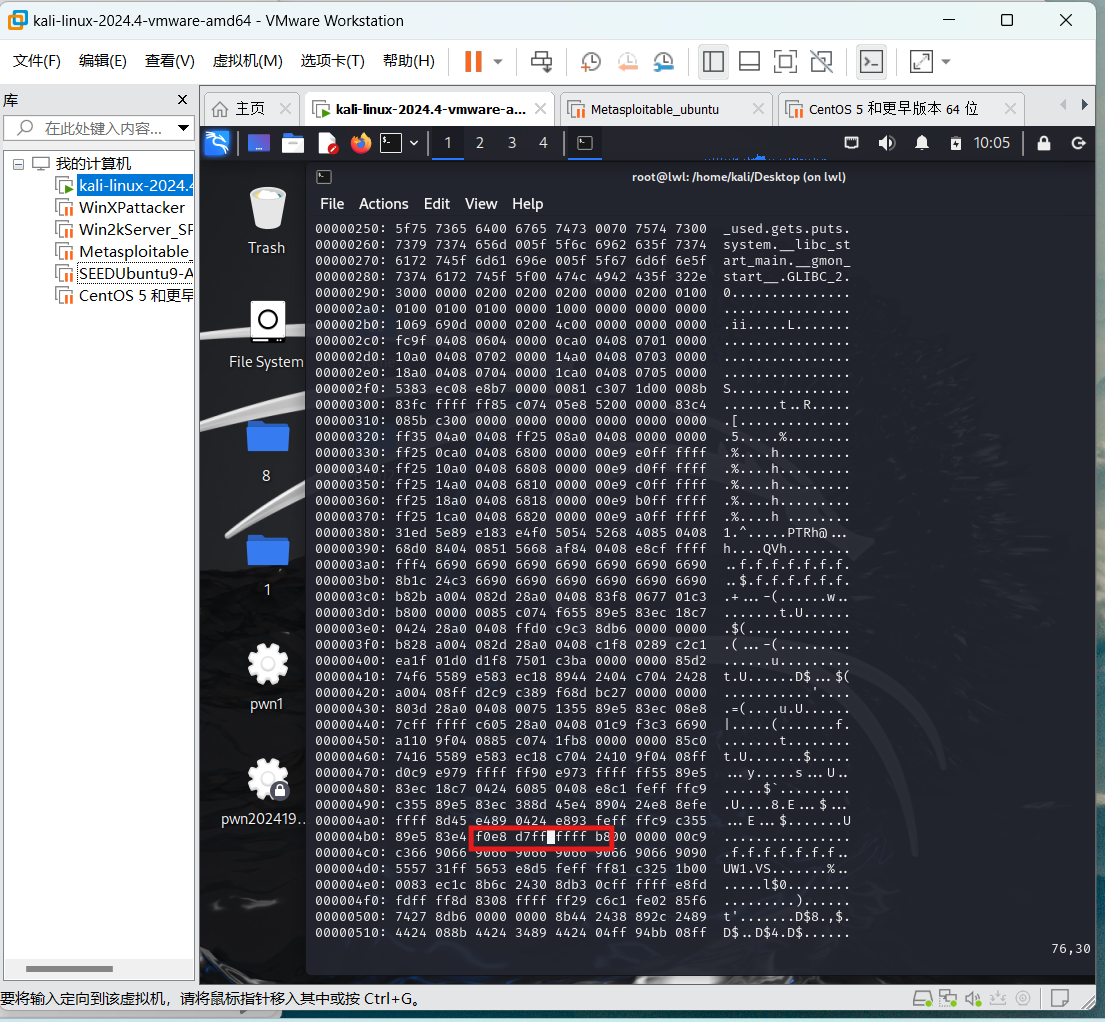The height and width of the screenshot is (1022, 1105).
Task: Open the library search filter dropdown
Action: [184, 128]
